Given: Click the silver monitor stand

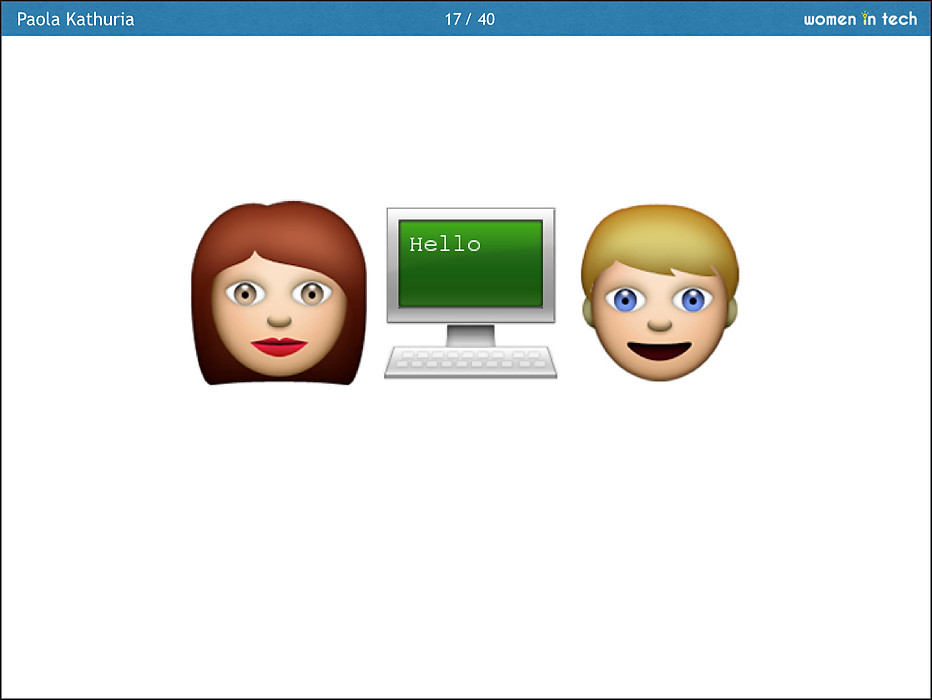Looking at the screenshot, I should click(x=470, y=335).
